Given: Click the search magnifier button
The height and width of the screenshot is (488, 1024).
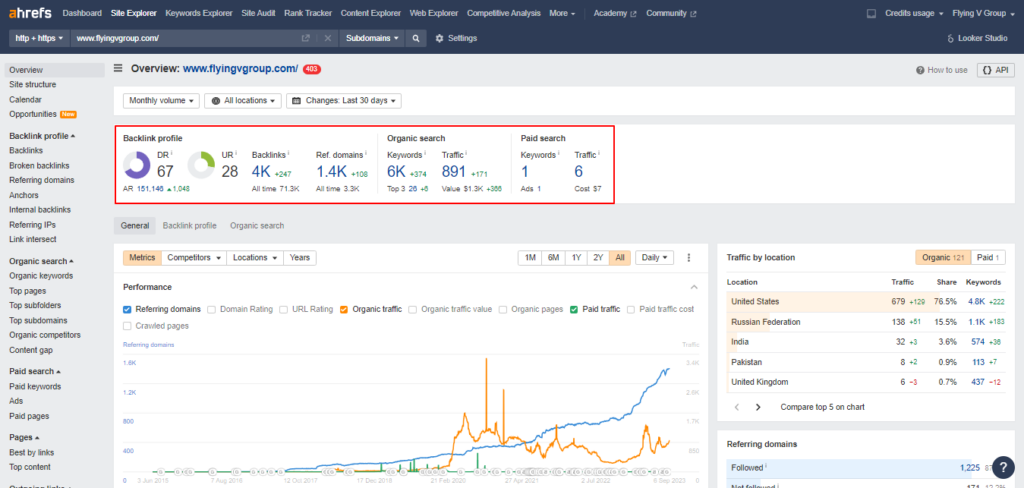Looking at the screenshot, I should (x=415, y=38).
